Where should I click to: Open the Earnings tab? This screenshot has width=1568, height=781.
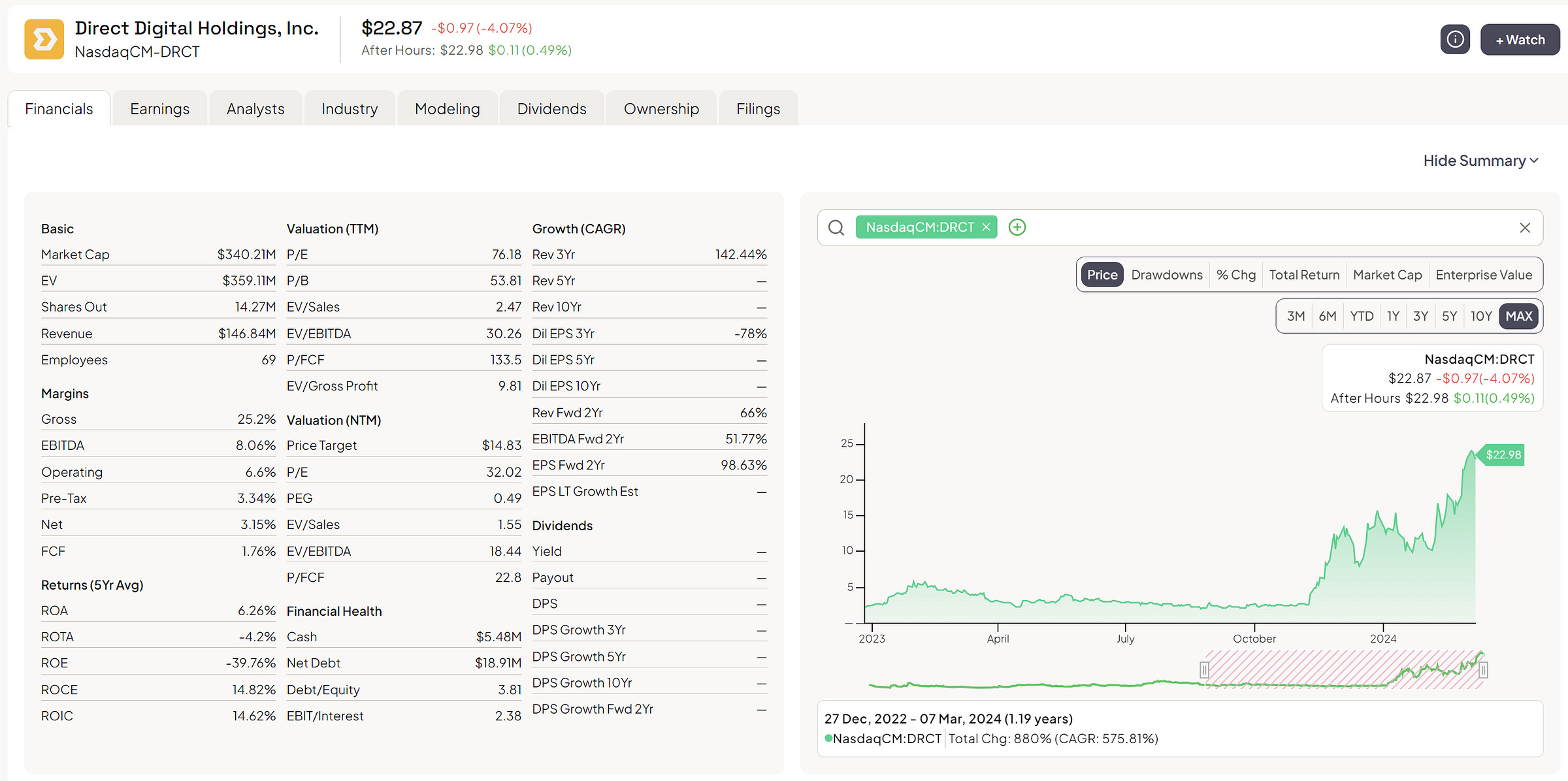[x=159, y=109]
